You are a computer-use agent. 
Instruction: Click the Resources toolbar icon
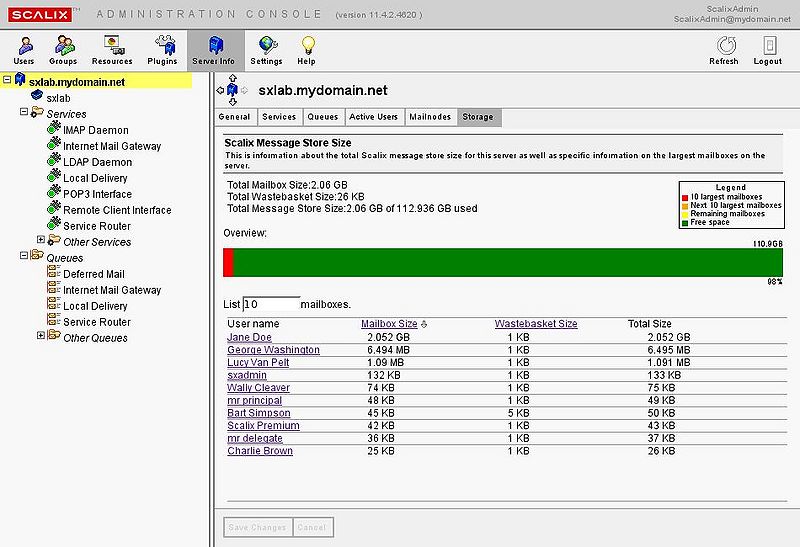(x=112, y=48)
